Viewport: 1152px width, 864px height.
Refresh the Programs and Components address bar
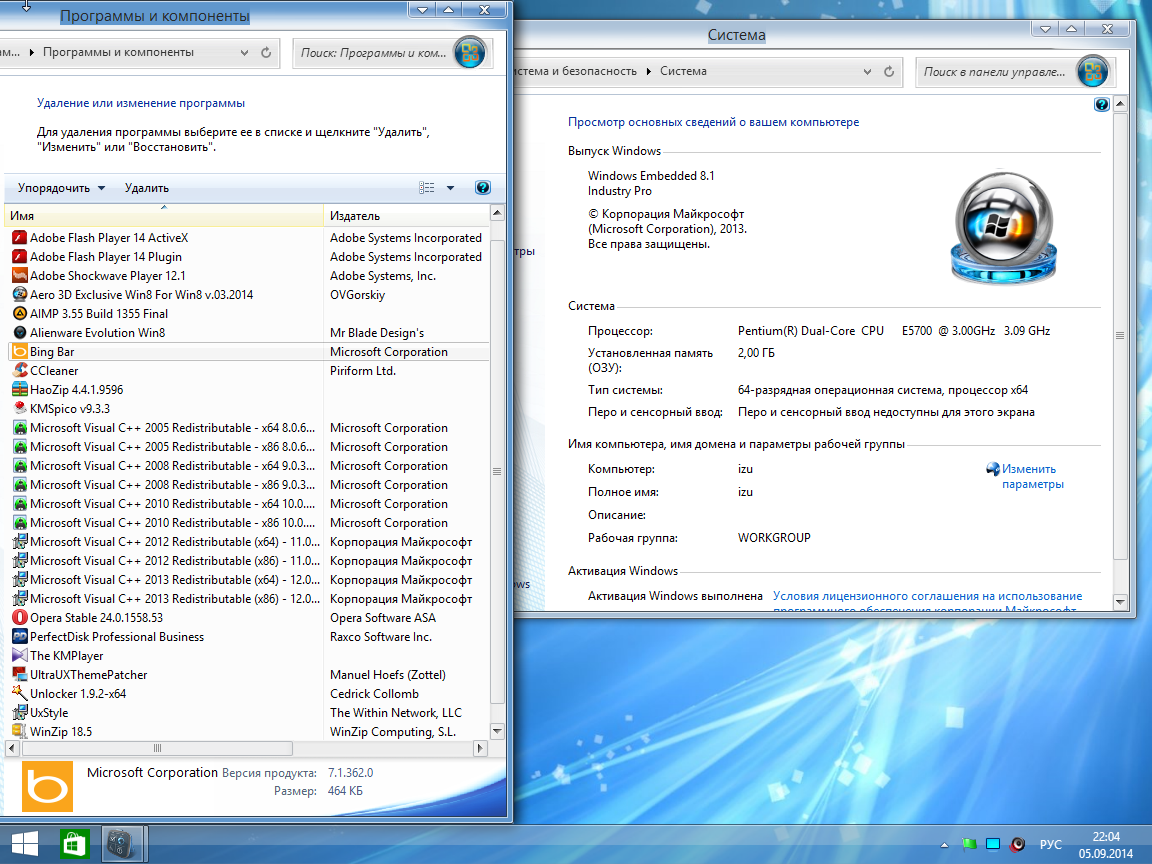pyautogui.click(x=266, y=53)
